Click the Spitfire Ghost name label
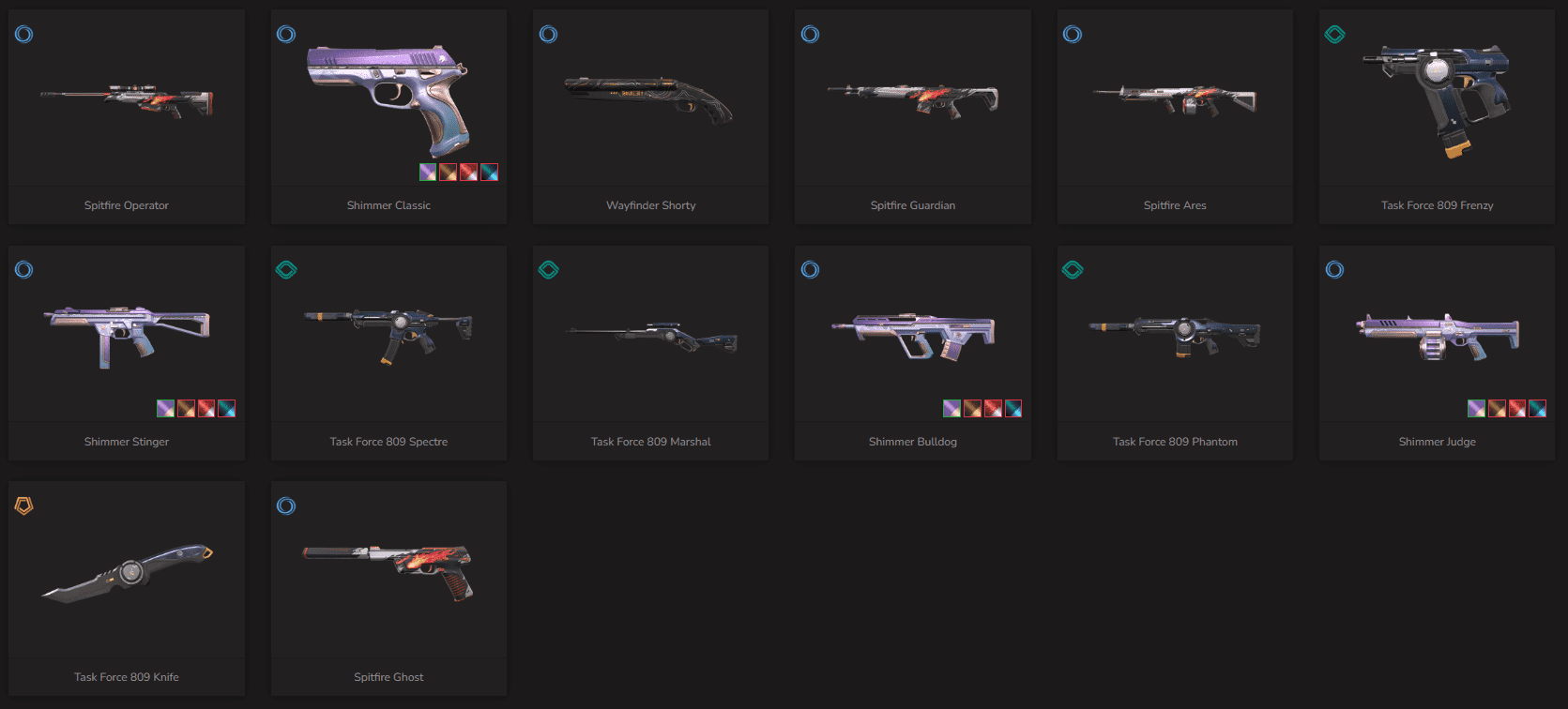 (x=388, y=677)
